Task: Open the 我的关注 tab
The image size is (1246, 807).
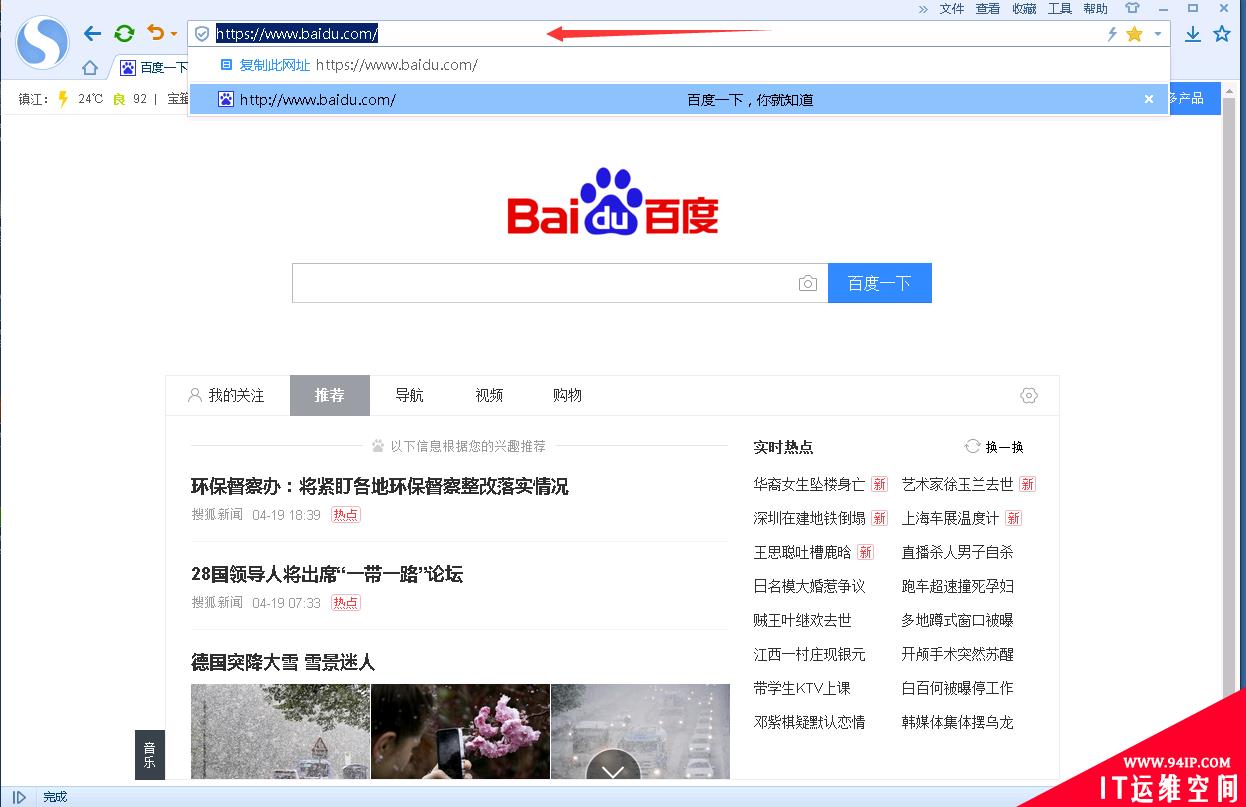Action: coord(226,395)
